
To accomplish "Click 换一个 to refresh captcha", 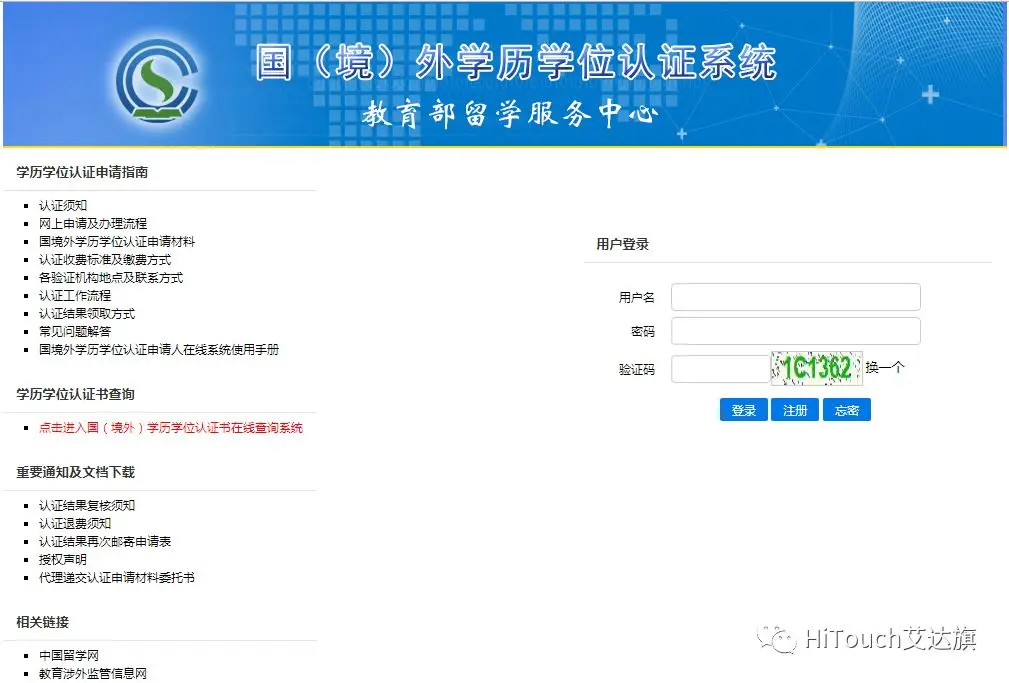I will click(885, 368).
